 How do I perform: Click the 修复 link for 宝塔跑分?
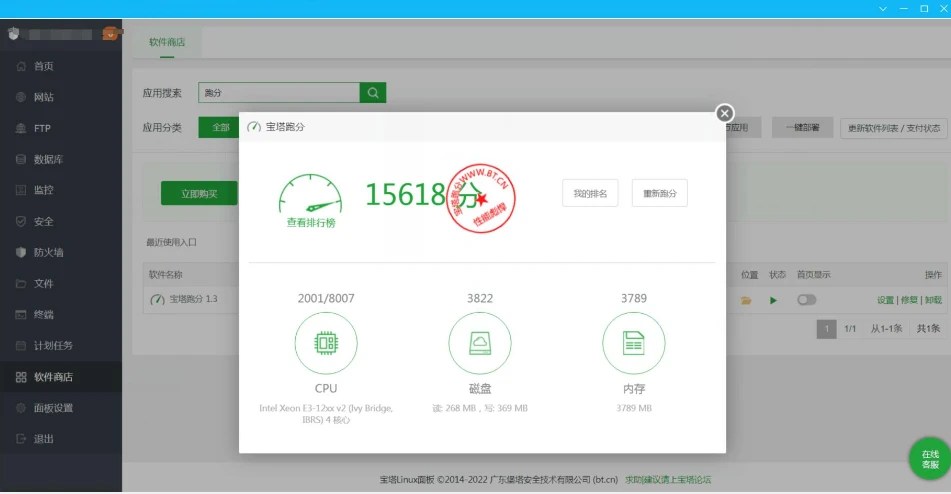point(909,300)
